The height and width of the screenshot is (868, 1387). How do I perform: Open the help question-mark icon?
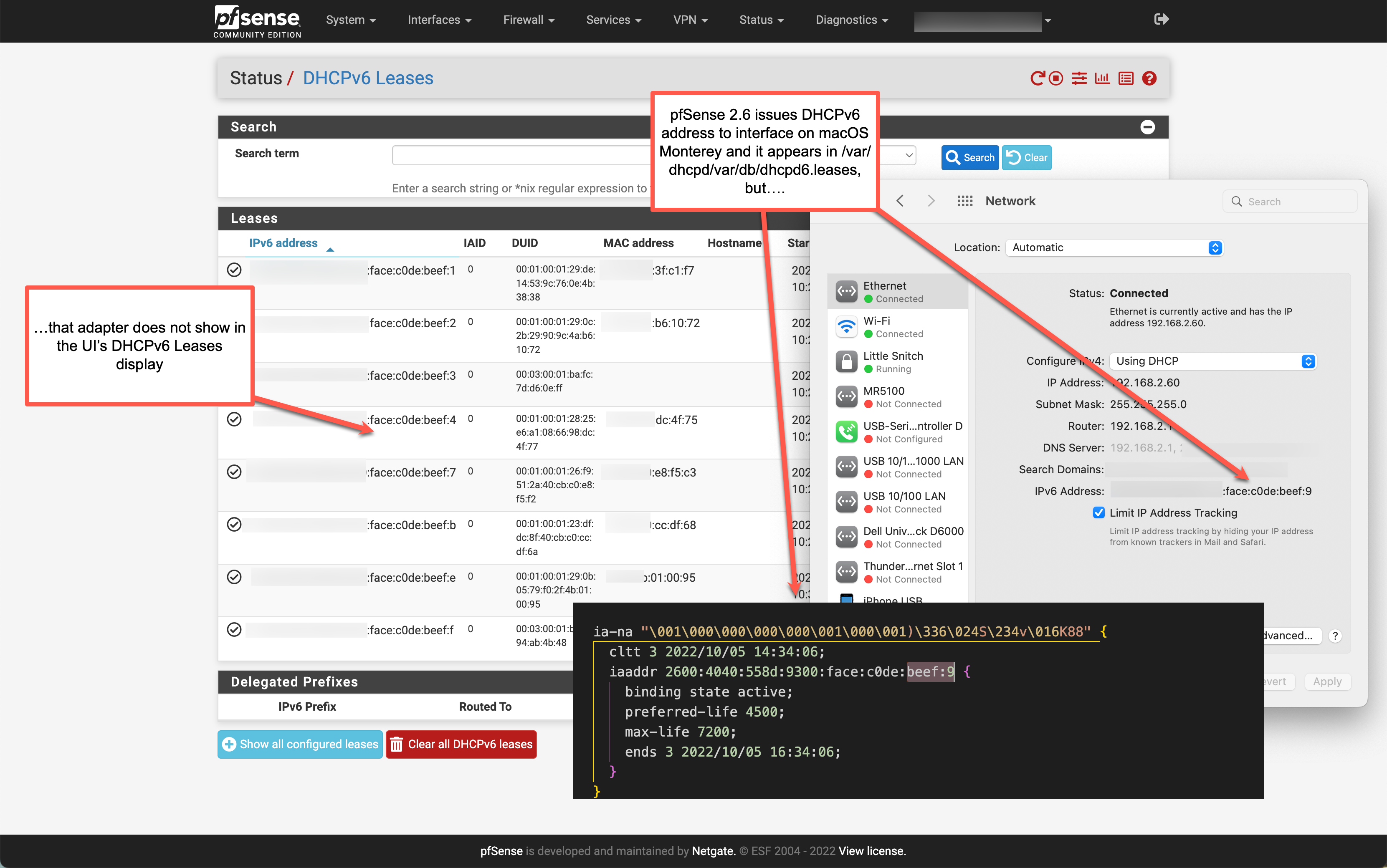pyautogui.click(x=1149, y=78)
